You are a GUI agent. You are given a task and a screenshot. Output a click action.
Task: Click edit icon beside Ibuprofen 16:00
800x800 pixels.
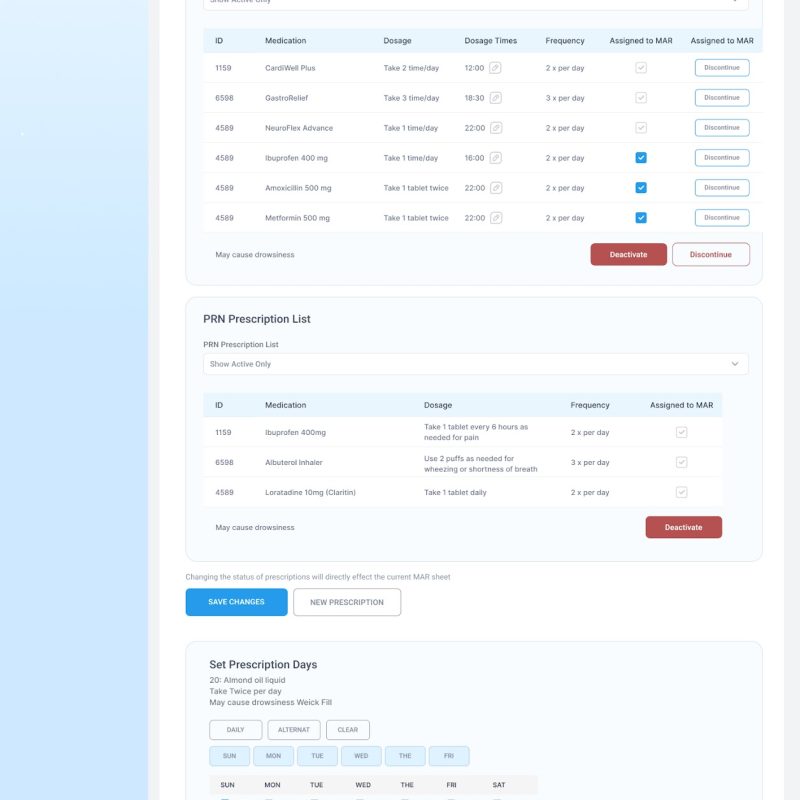(496, 158)
